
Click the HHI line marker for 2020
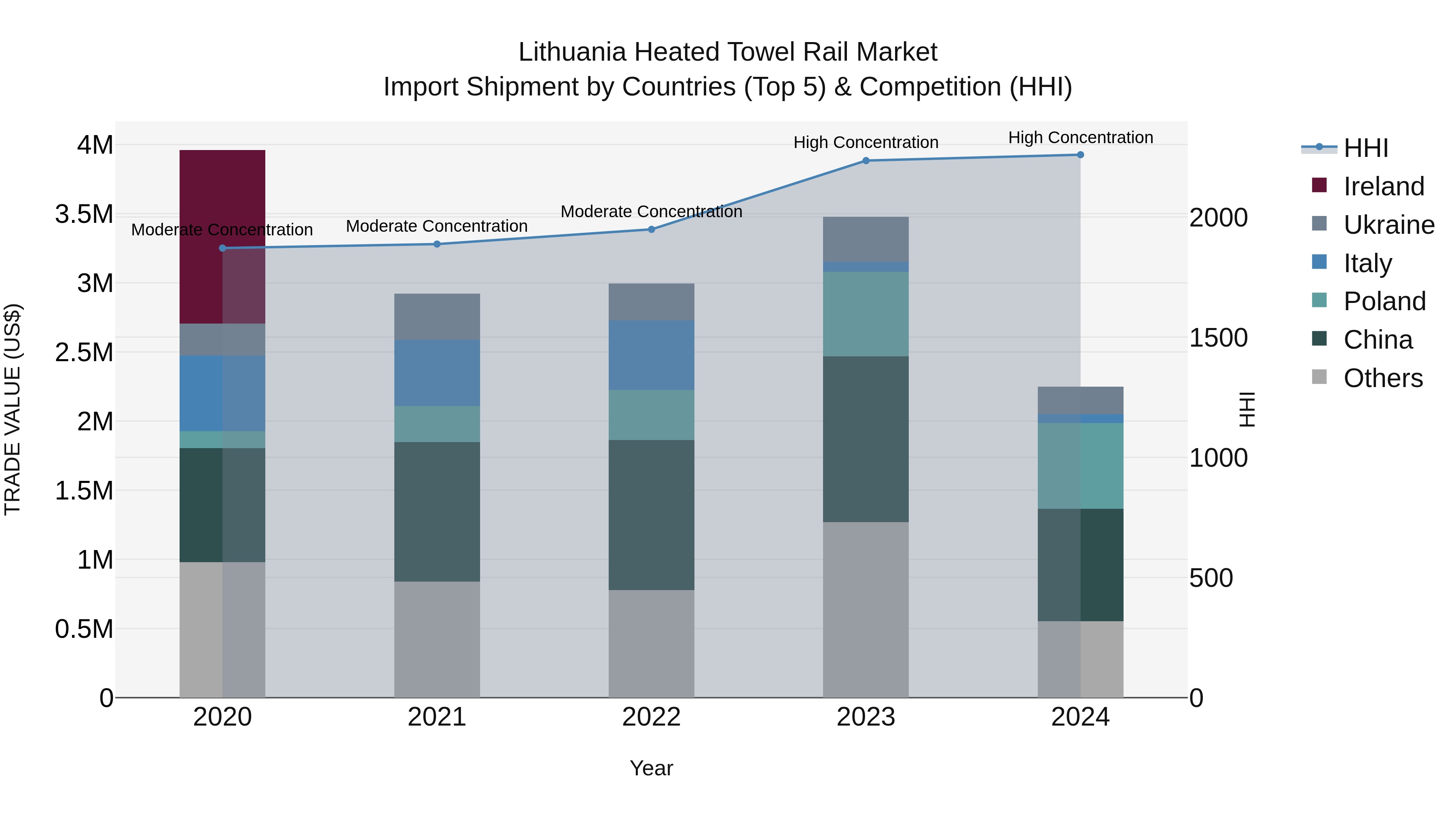pos(222,248)
